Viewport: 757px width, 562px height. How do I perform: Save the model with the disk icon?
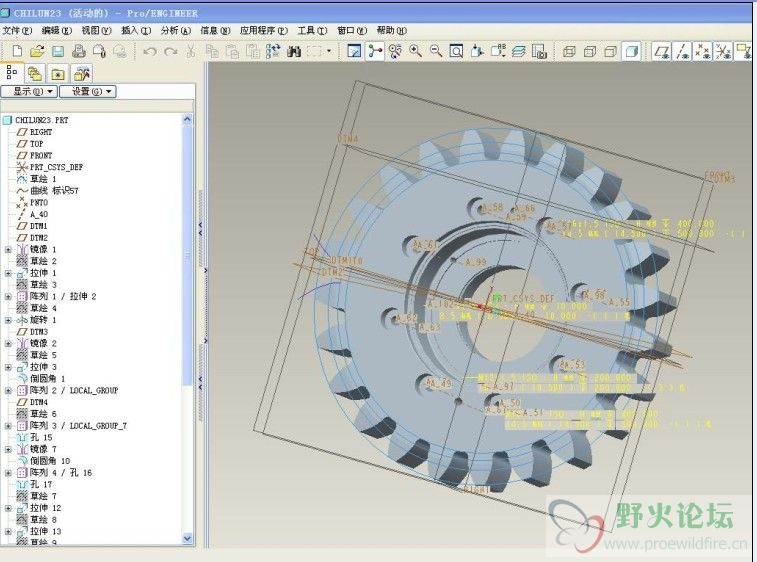pos(58,51)
